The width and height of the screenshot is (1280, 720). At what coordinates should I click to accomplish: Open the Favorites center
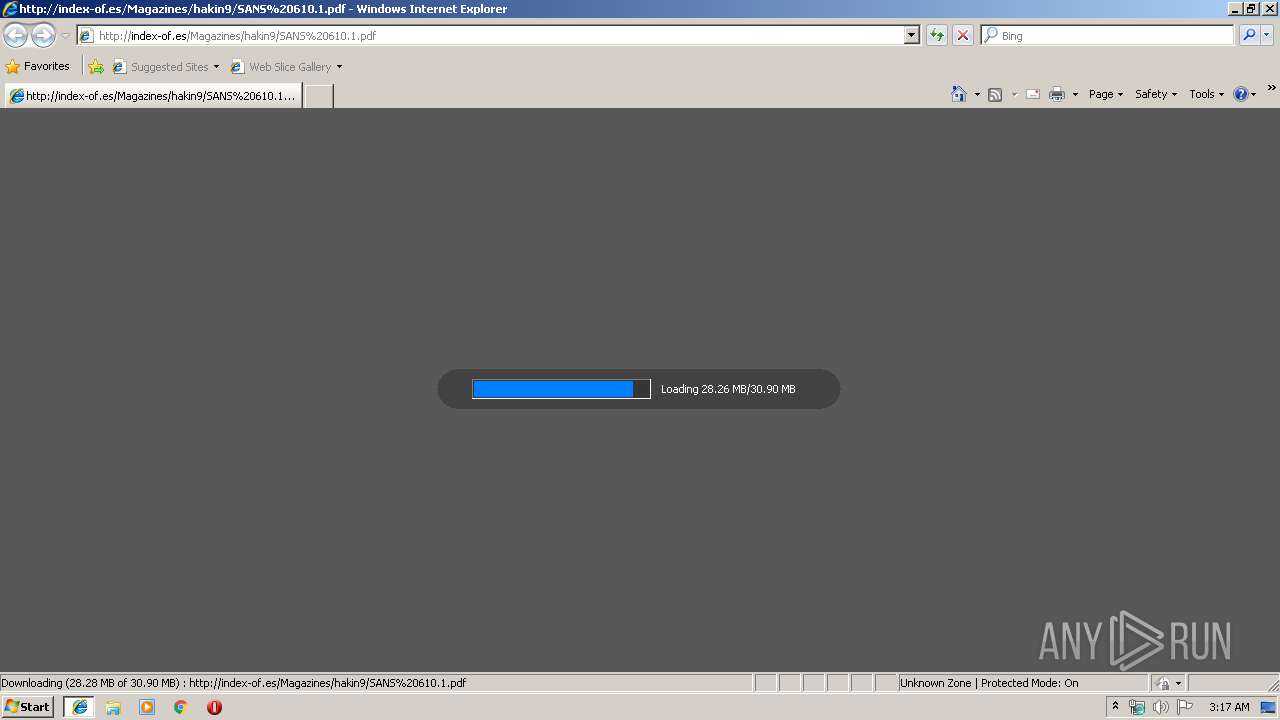(x=38, y=67)
